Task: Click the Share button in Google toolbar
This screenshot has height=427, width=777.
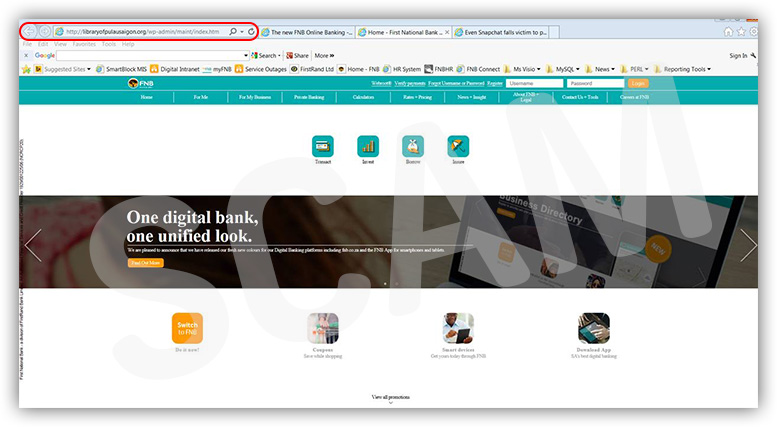Action: tap(297, 55)
